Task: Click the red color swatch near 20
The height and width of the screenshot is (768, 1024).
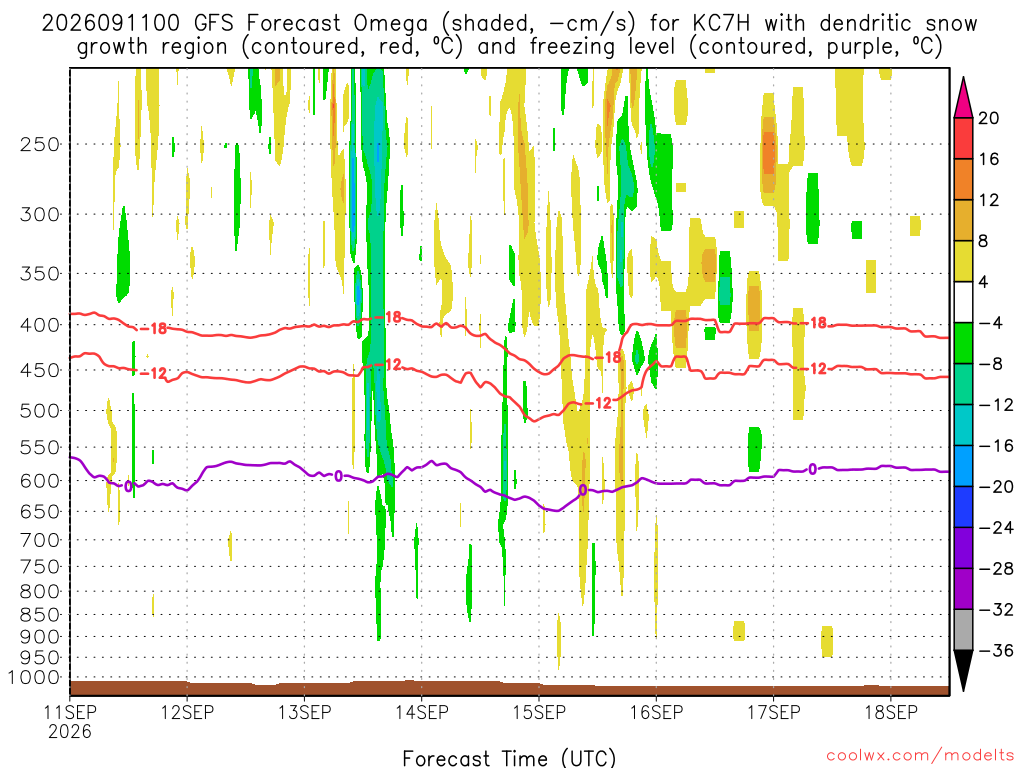Action: 963,138
